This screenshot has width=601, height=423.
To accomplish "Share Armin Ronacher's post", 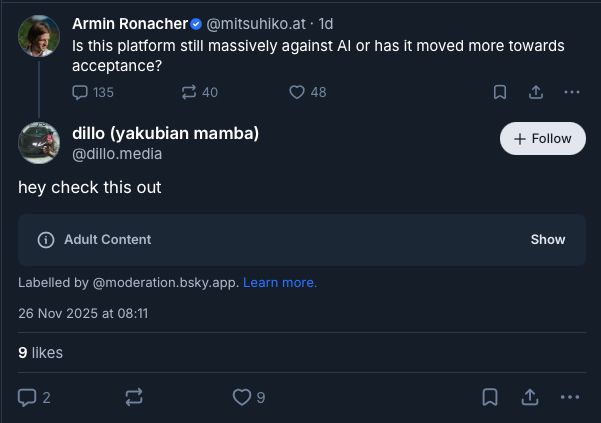I will (536, 92).
